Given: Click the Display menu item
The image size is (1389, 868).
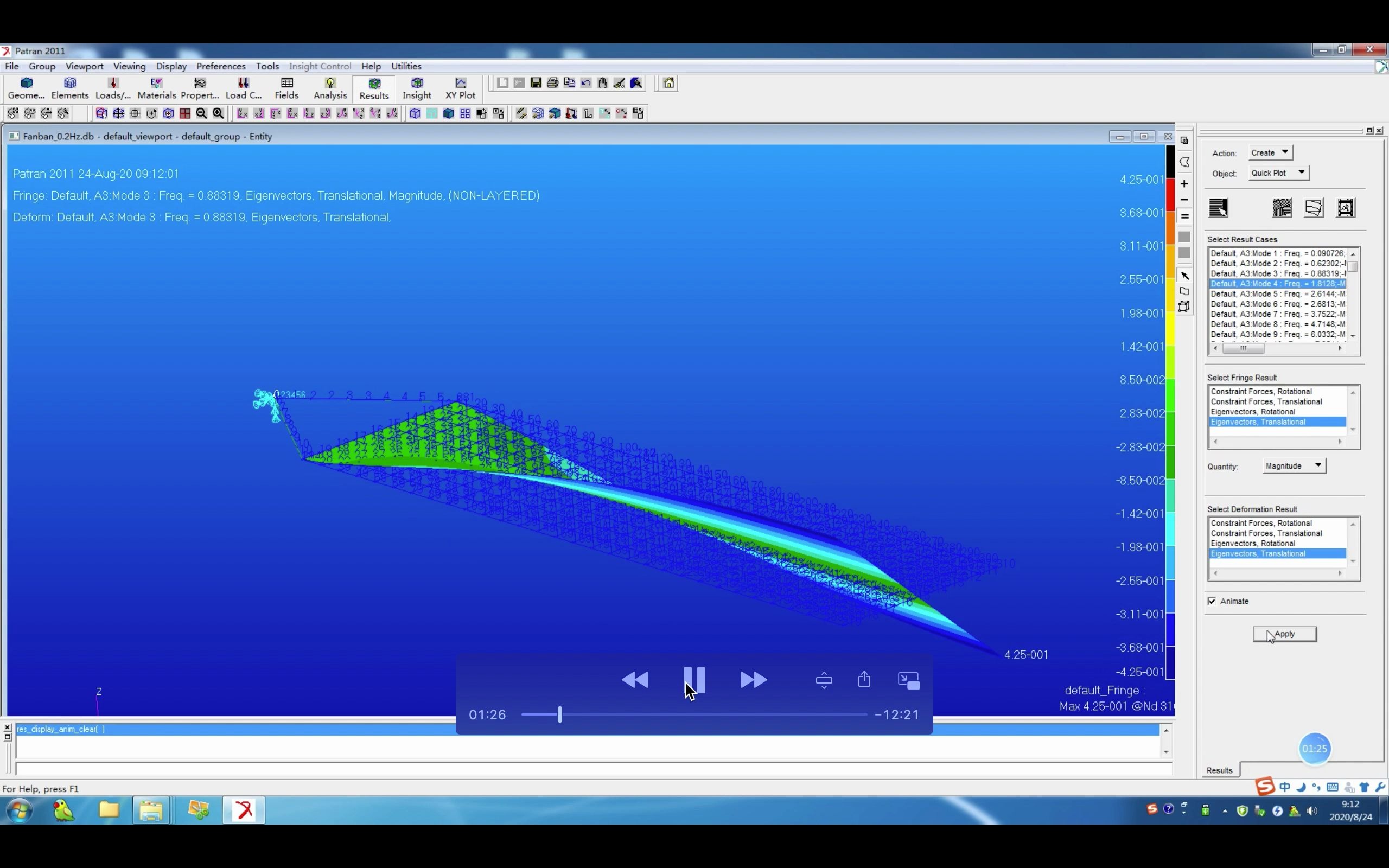Looking at the screenshot, I should click(x=170, y=66).
